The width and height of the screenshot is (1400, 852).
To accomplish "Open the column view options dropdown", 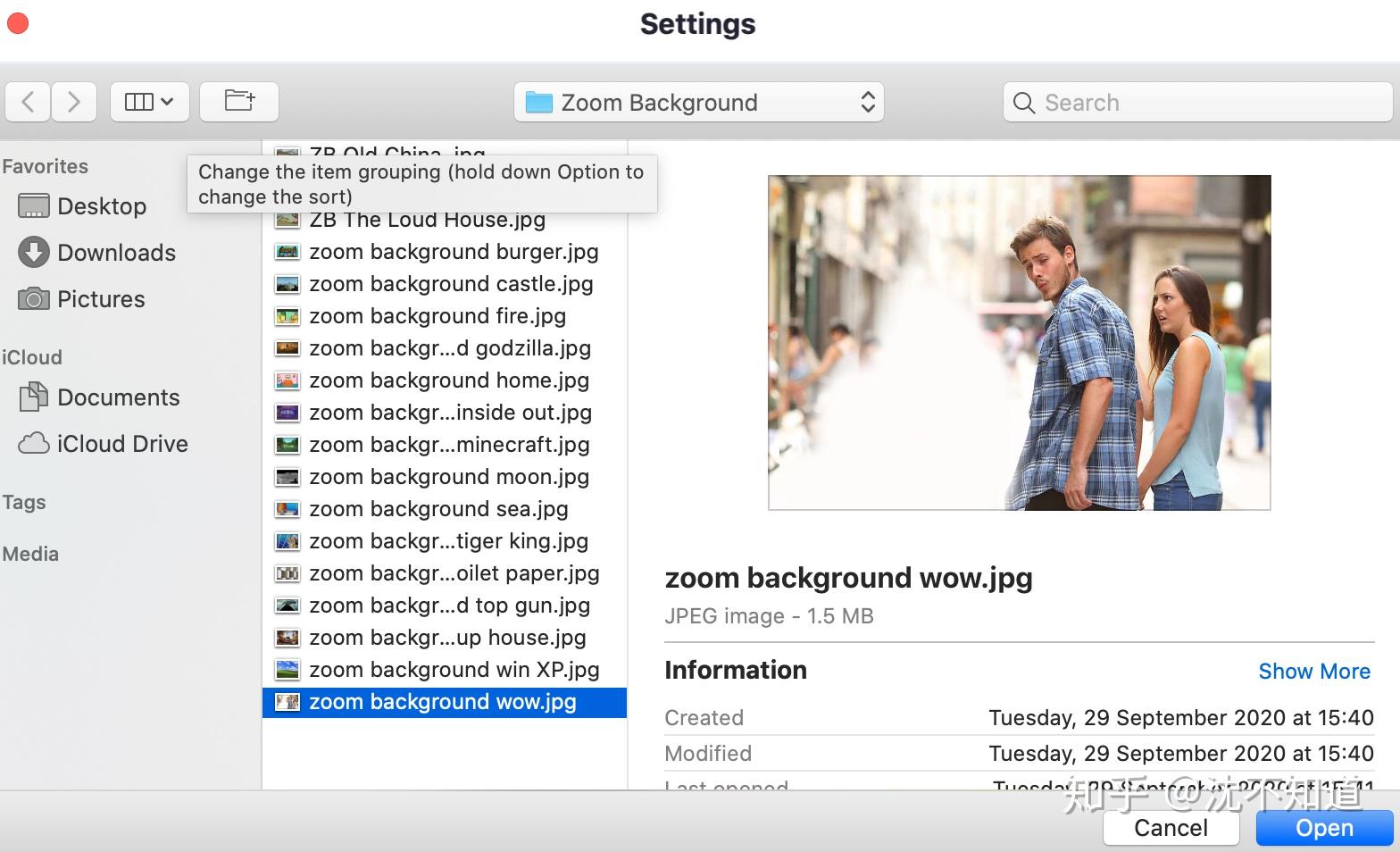I will click(149, 102).
